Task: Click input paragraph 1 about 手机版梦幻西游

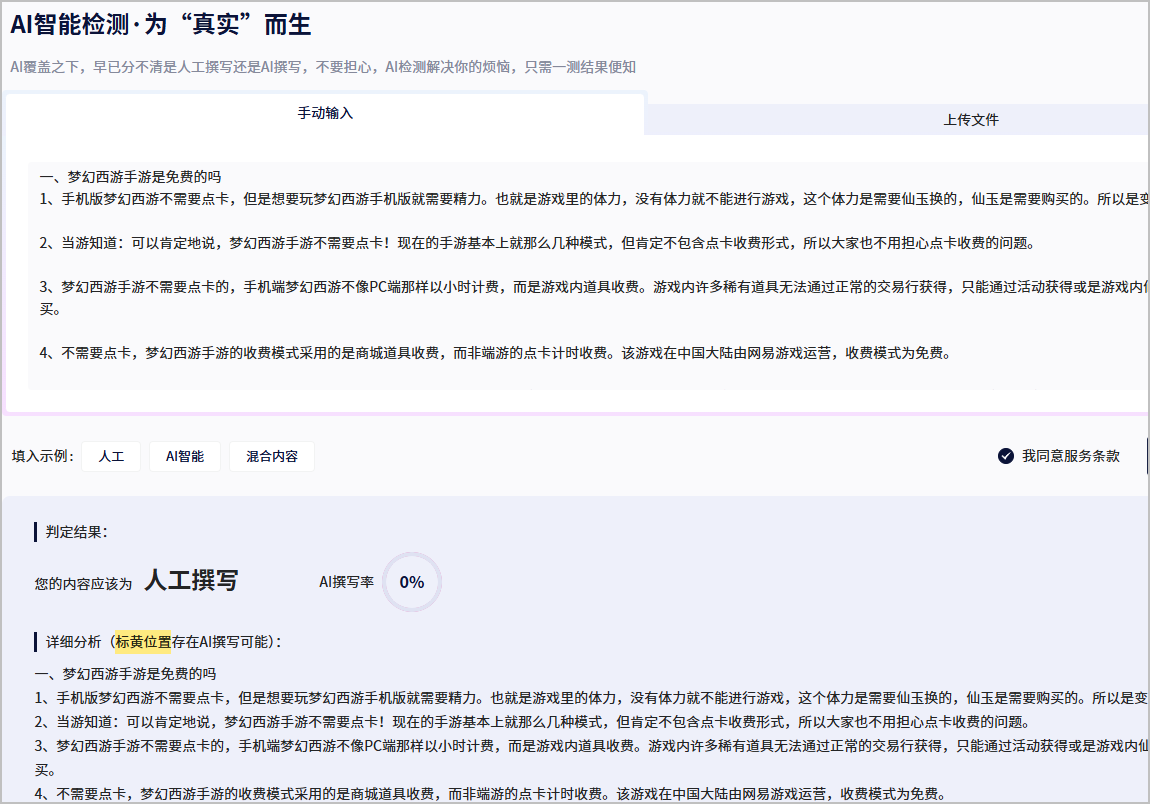Action: coord(400,198)
